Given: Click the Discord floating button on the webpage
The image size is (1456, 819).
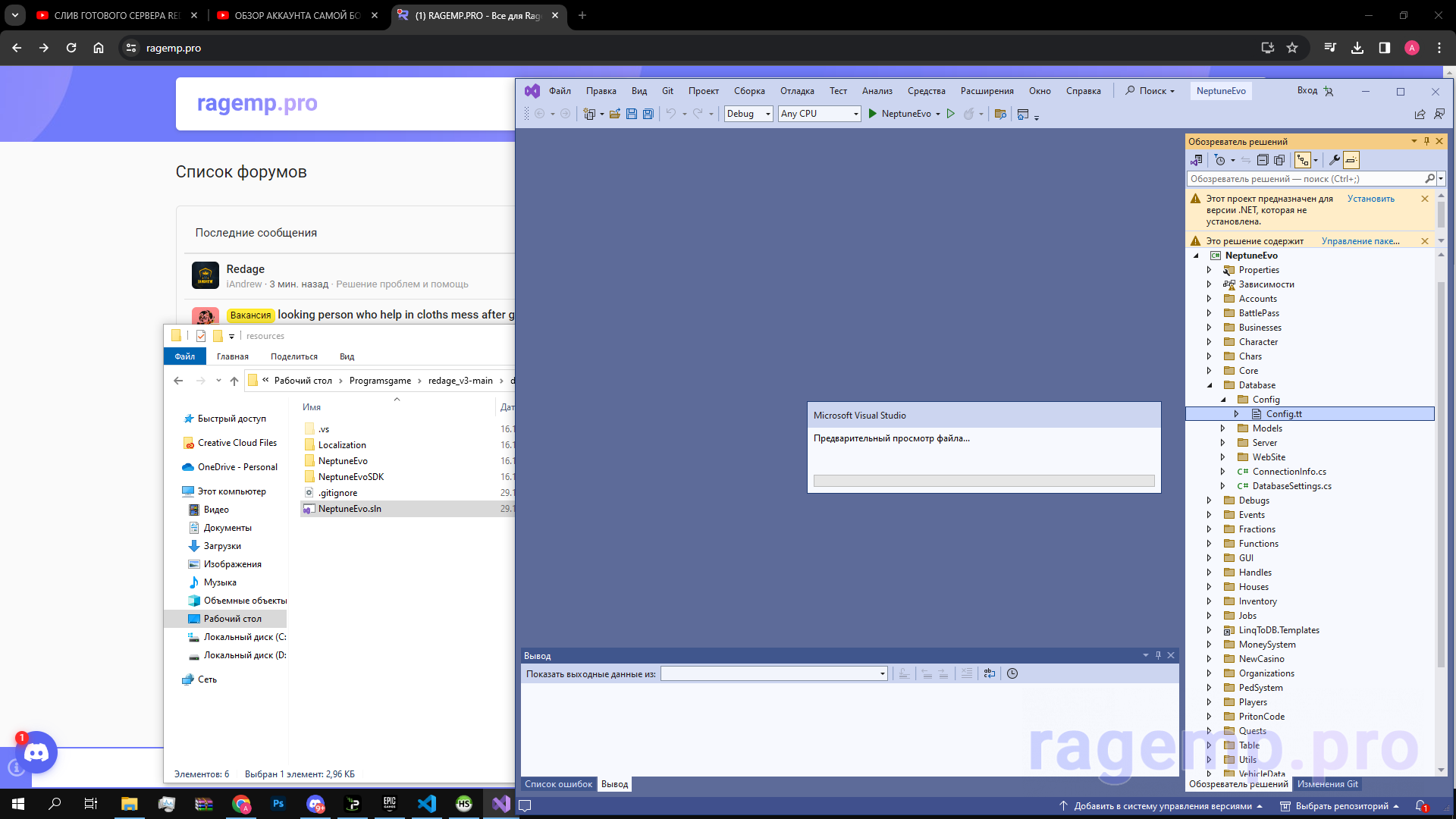Looking at the screenshot, I should click(36, 752).
